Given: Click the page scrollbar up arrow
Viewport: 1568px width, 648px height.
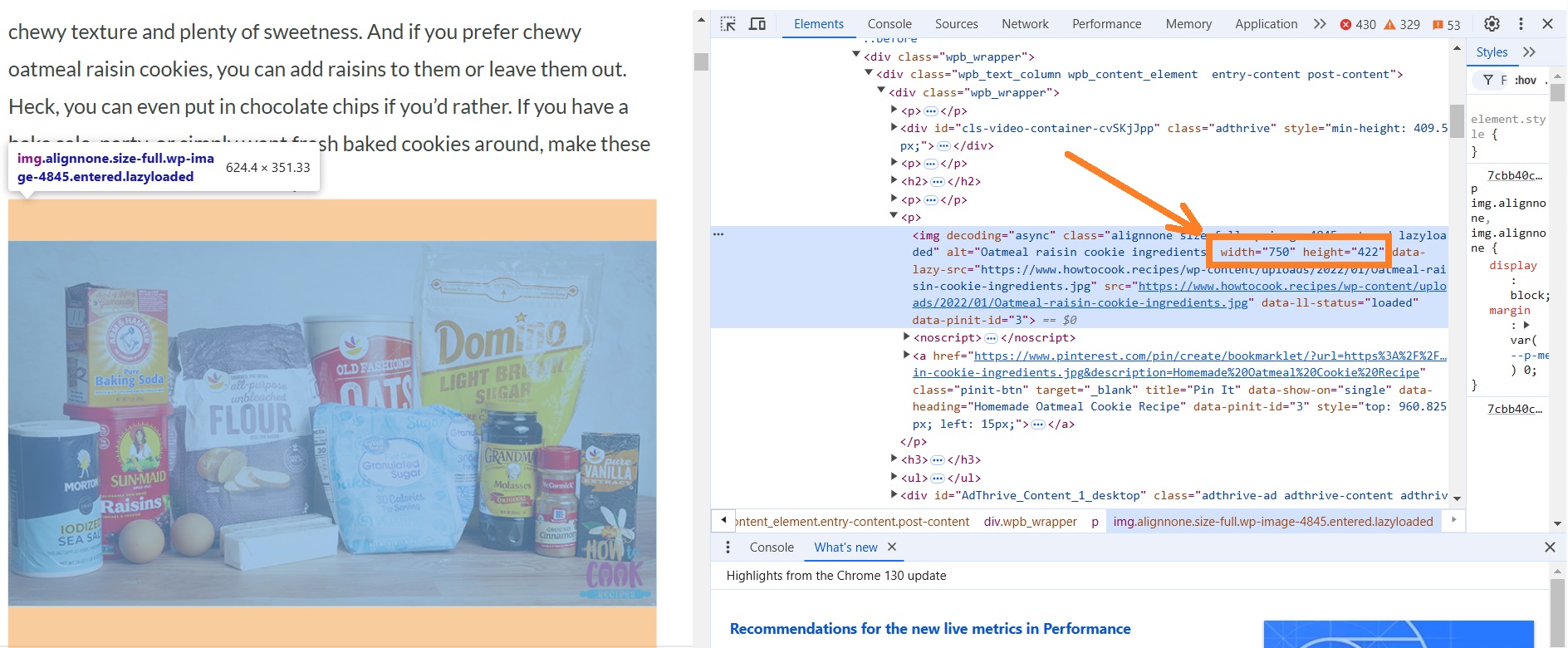Looking at the screenshot, I should coord(701,20).
